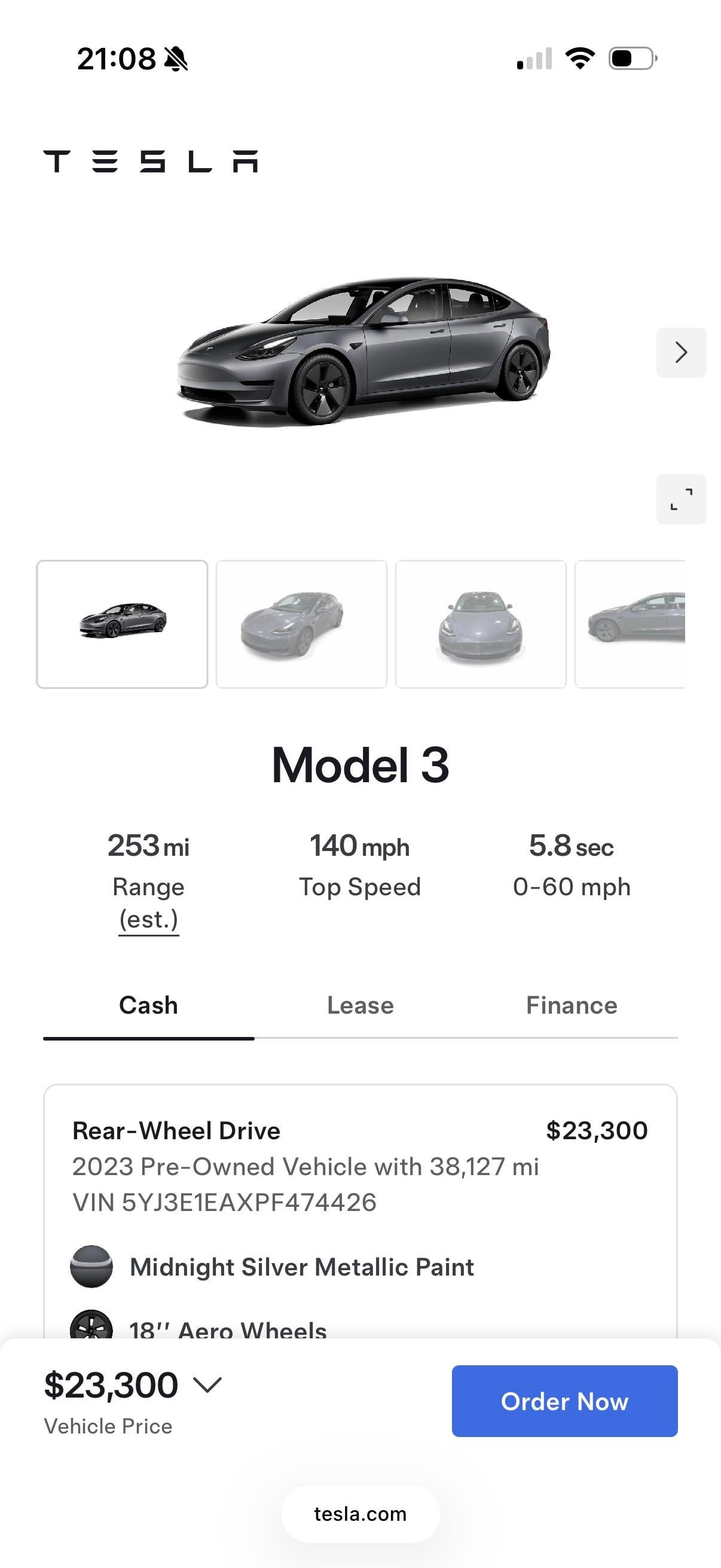Image resolution: width=721 pixels, height=1568 pixels.
Task: Tap the battery status icon
Action: (x=633, y=59)
